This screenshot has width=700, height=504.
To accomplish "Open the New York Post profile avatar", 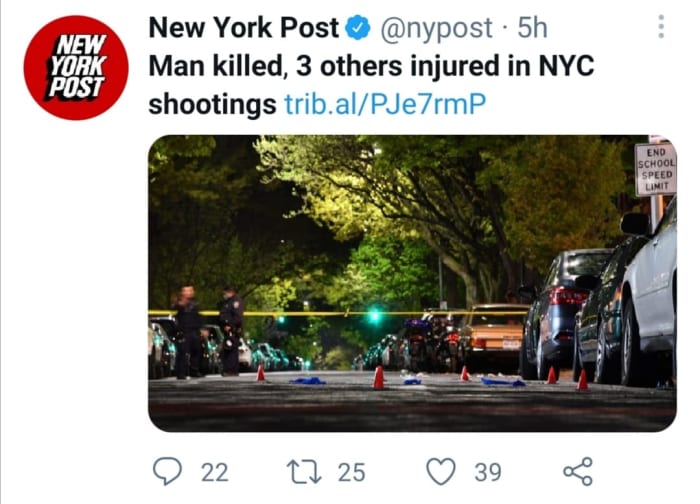I will pos(76,68).
